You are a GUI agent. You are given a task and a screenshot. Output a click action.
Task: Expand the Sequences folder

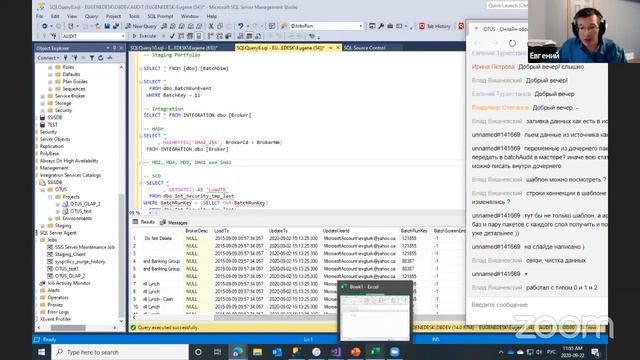pos(50,89)
